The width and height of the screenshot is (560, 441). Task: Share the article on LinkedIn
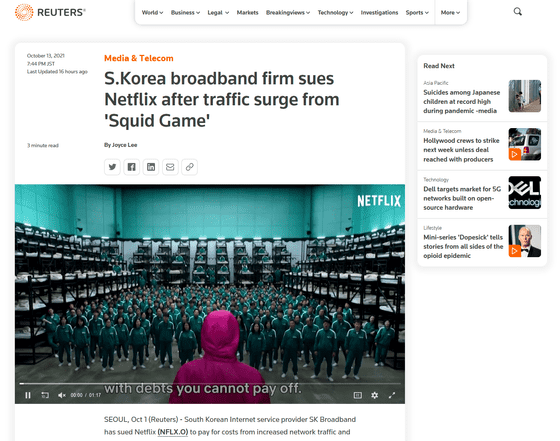[x=151, y=167]
